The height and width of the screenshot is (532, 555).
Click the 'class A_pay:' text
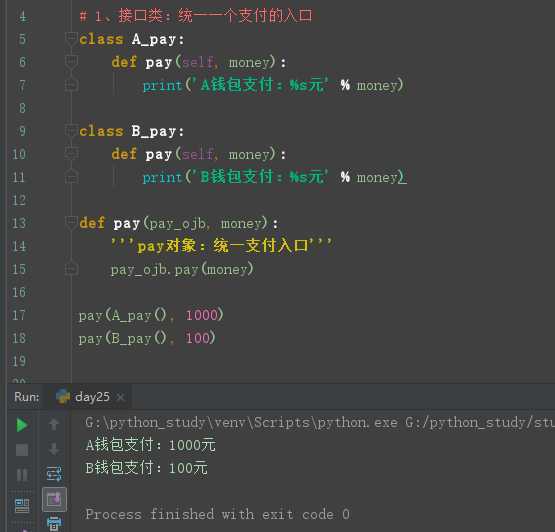tap(132, 39)
